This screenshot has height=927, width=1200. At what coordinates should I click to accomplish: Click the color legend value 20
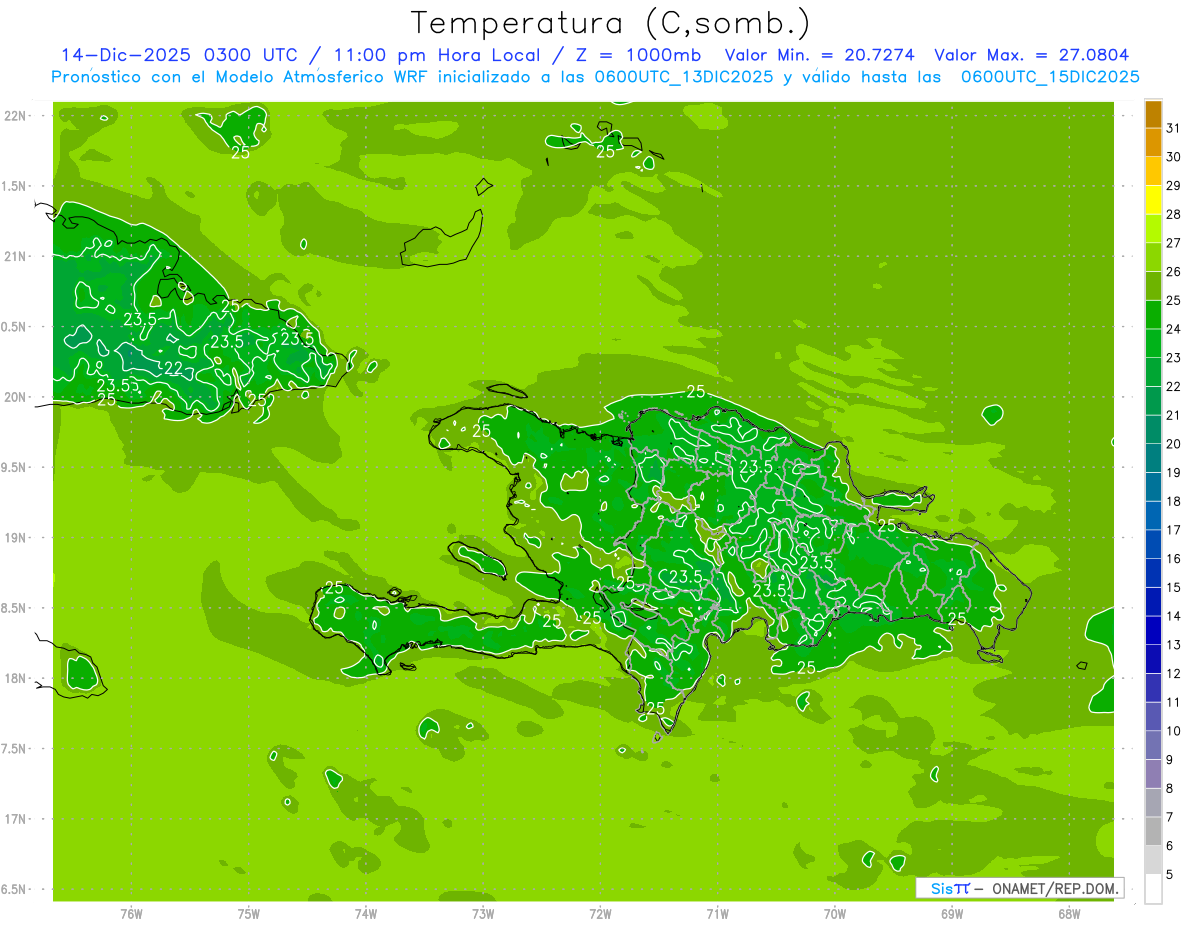click(x=1174, y=444)
